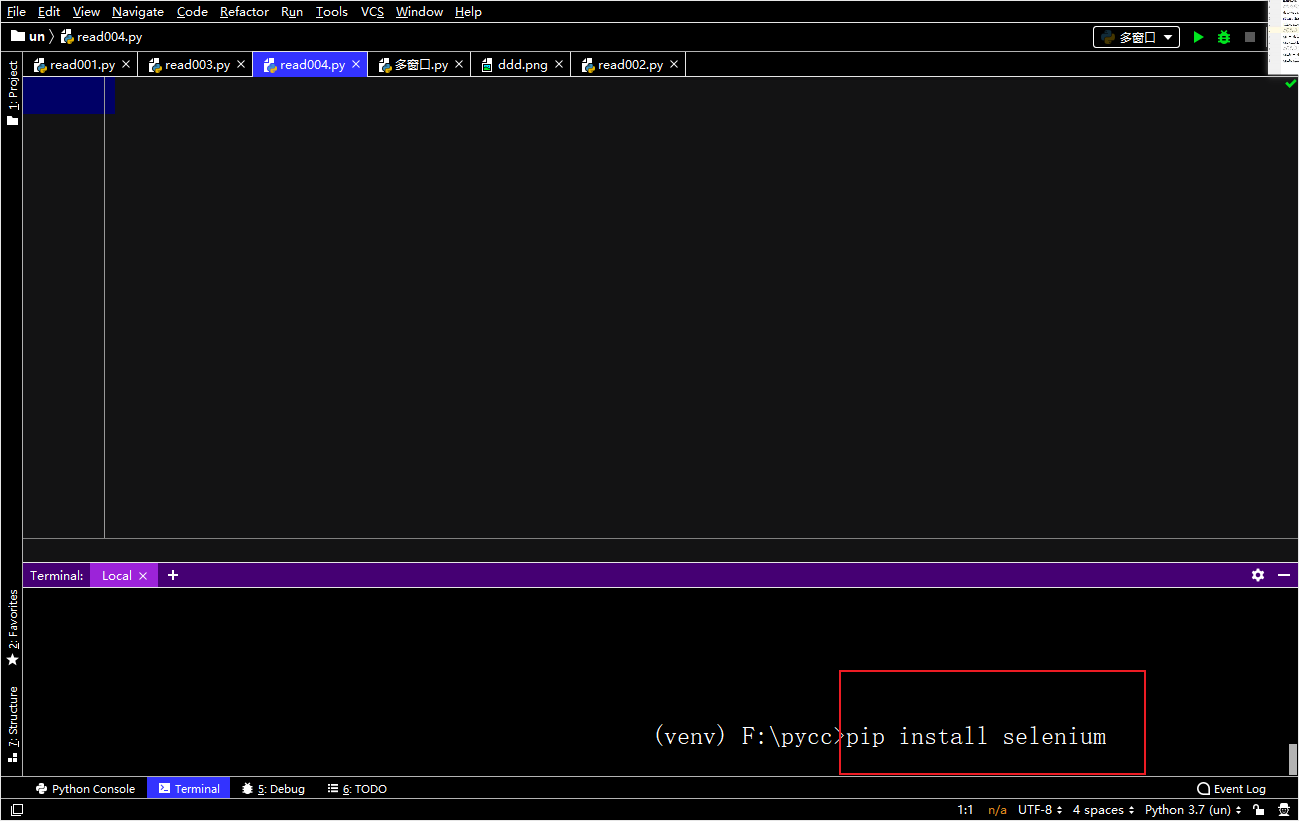This screenshot has width=1299, height=821.
Task: Click the 1:1 cursor position in status bar
Action: [965, 810]
